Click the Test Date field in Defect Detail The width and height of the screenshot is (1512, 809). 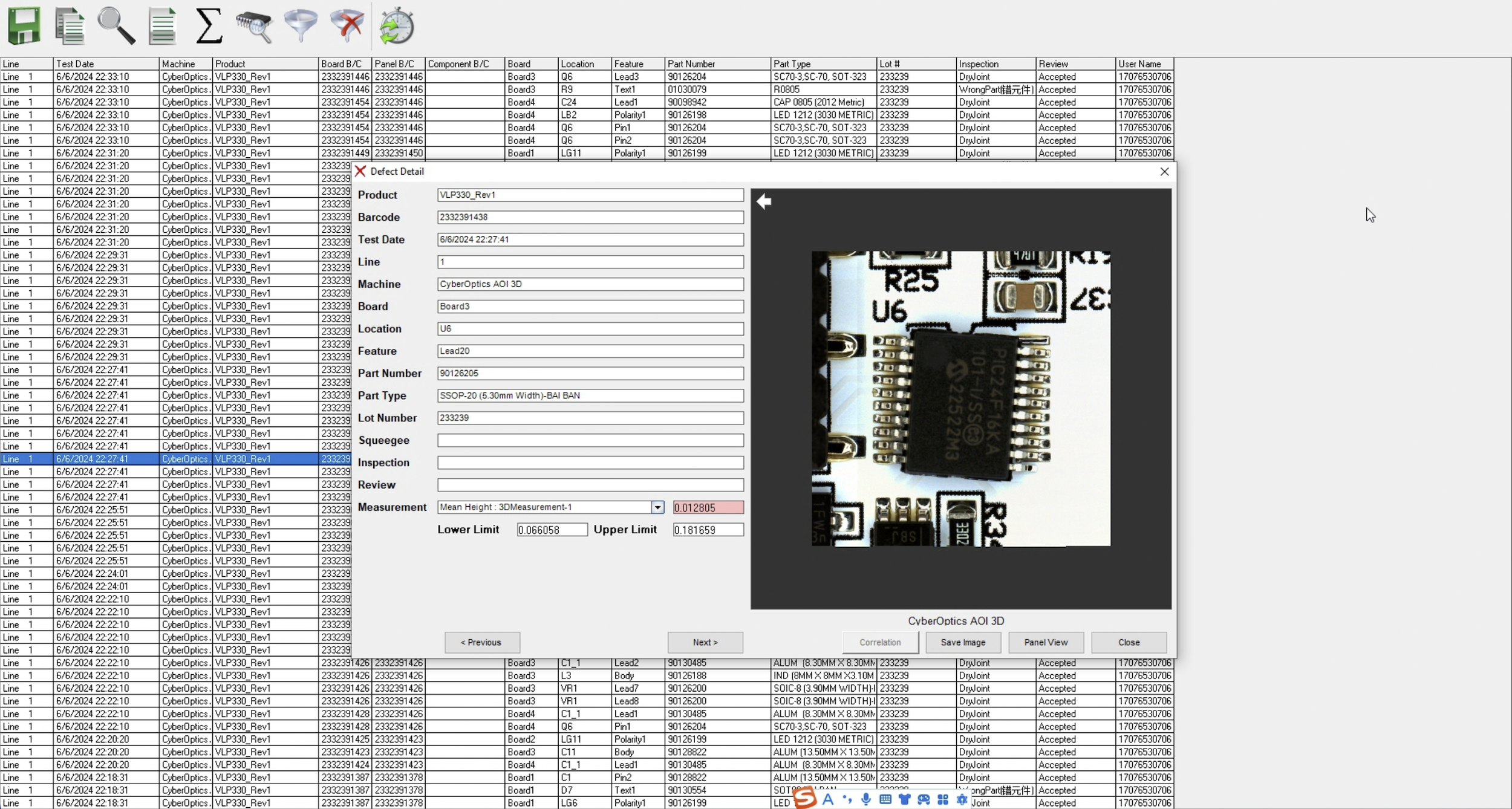point(590,239)
